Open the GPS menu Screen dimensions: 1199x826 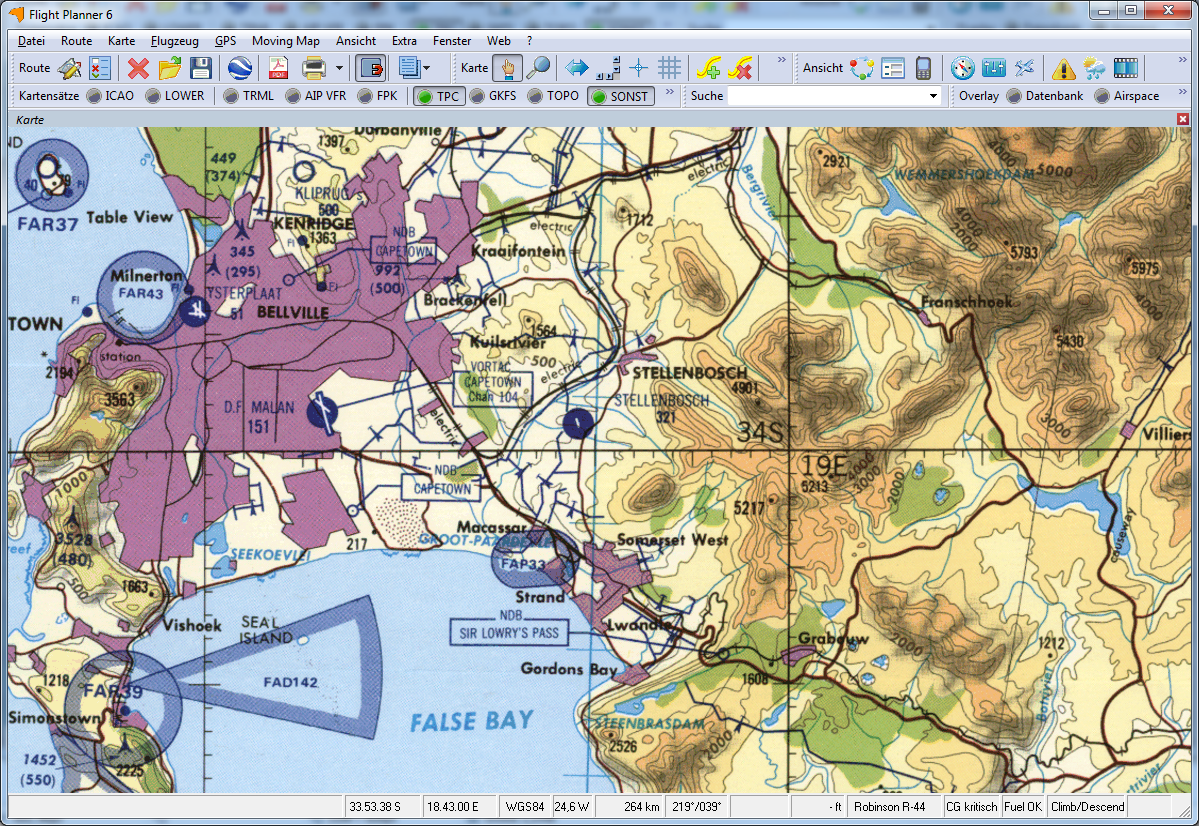point(226,41)
